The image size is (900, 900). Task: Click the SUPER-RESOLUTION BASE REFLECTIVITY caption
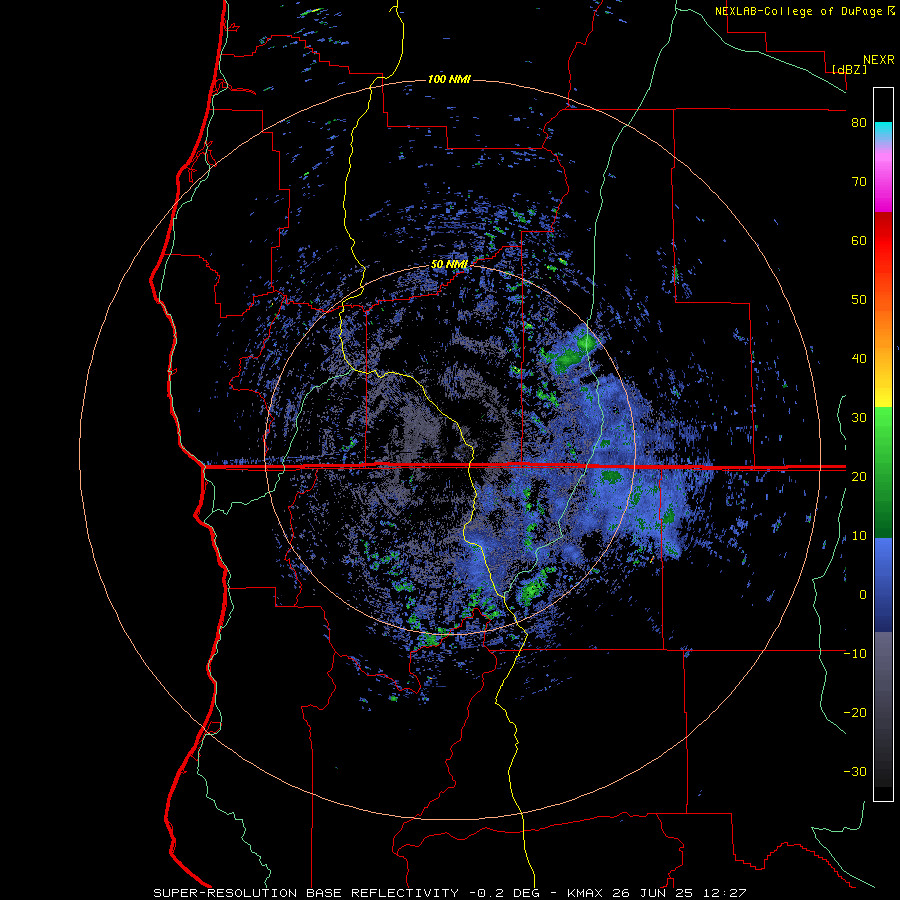coord(306,893)
